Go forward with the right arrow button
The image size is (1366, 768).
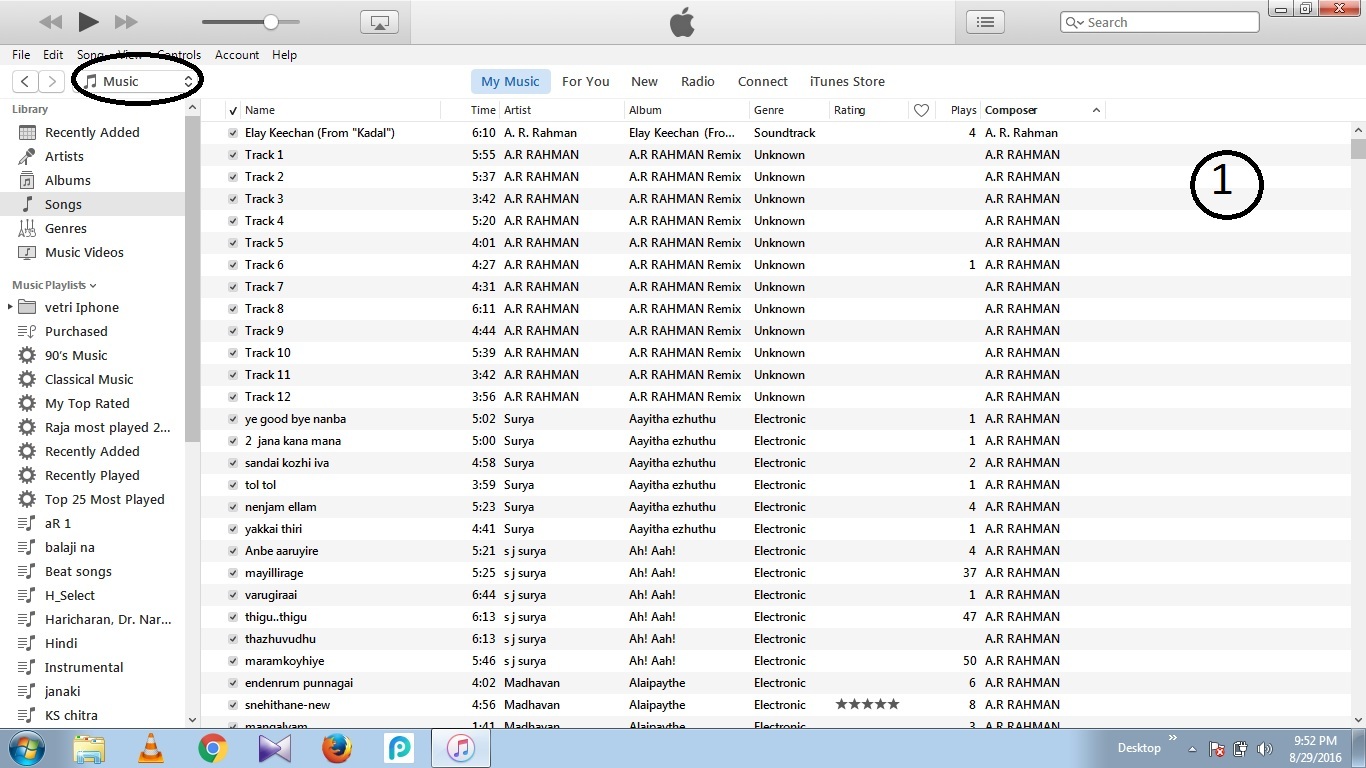[52, 81]
